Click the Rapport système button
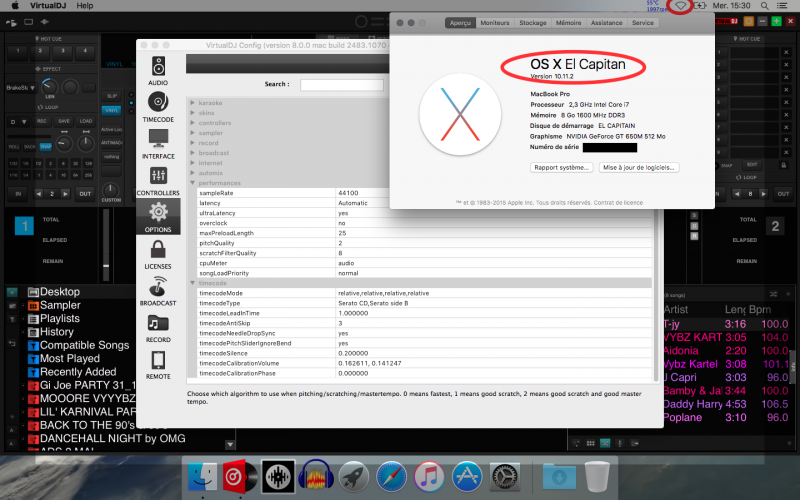 (x=561, y=168)
